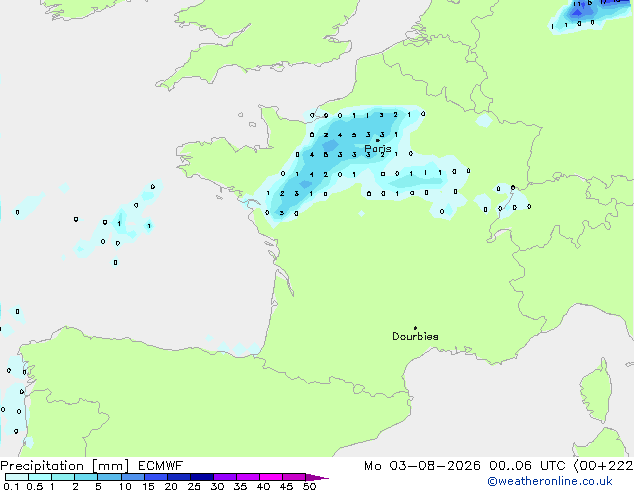Pick the 25–30 mm legend swatch

202,477
